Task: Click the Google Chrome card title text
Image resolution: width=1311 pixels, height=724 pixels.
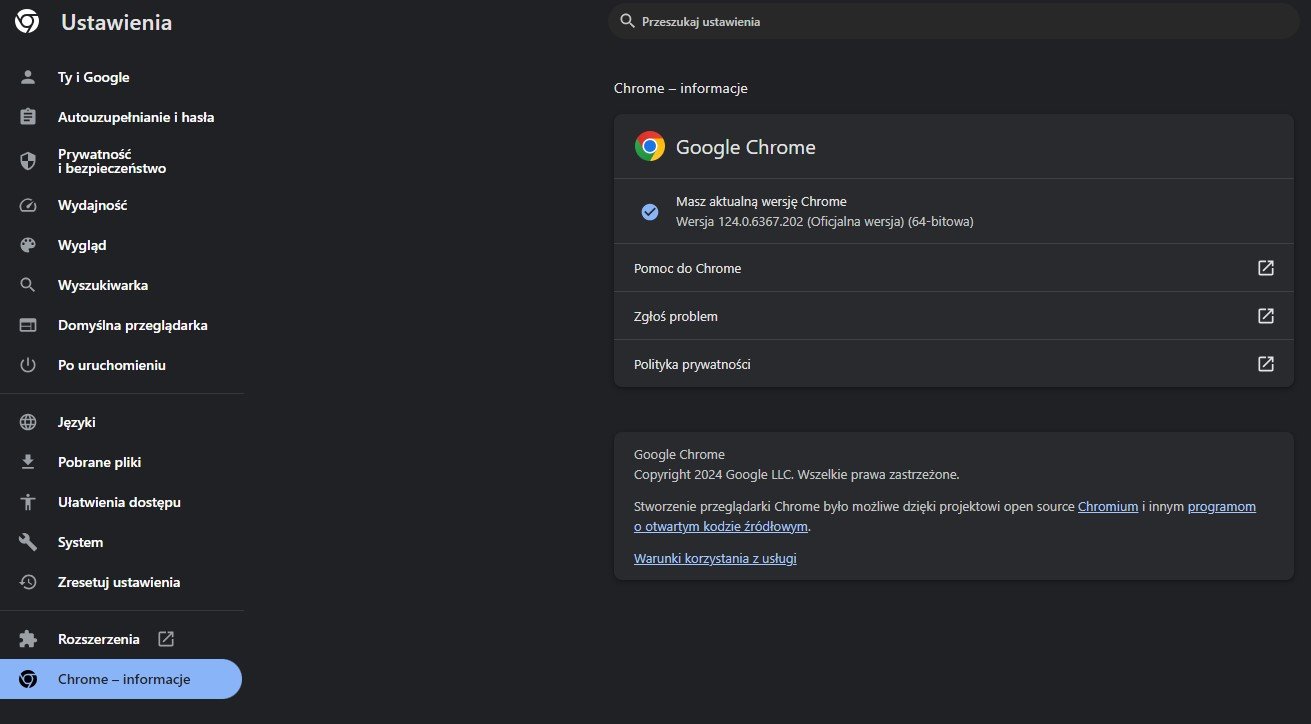Action: click(746, 147)
